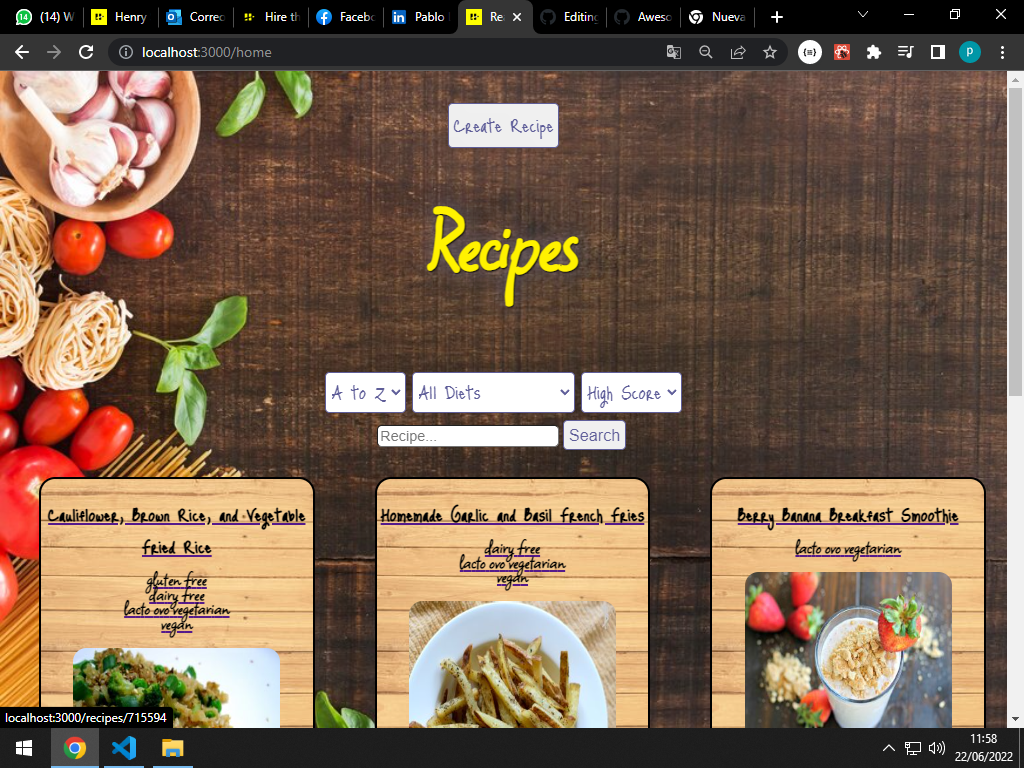This screenshot has height=768, width=1024.
Task: Share this page icon
Action: (738, 52)
